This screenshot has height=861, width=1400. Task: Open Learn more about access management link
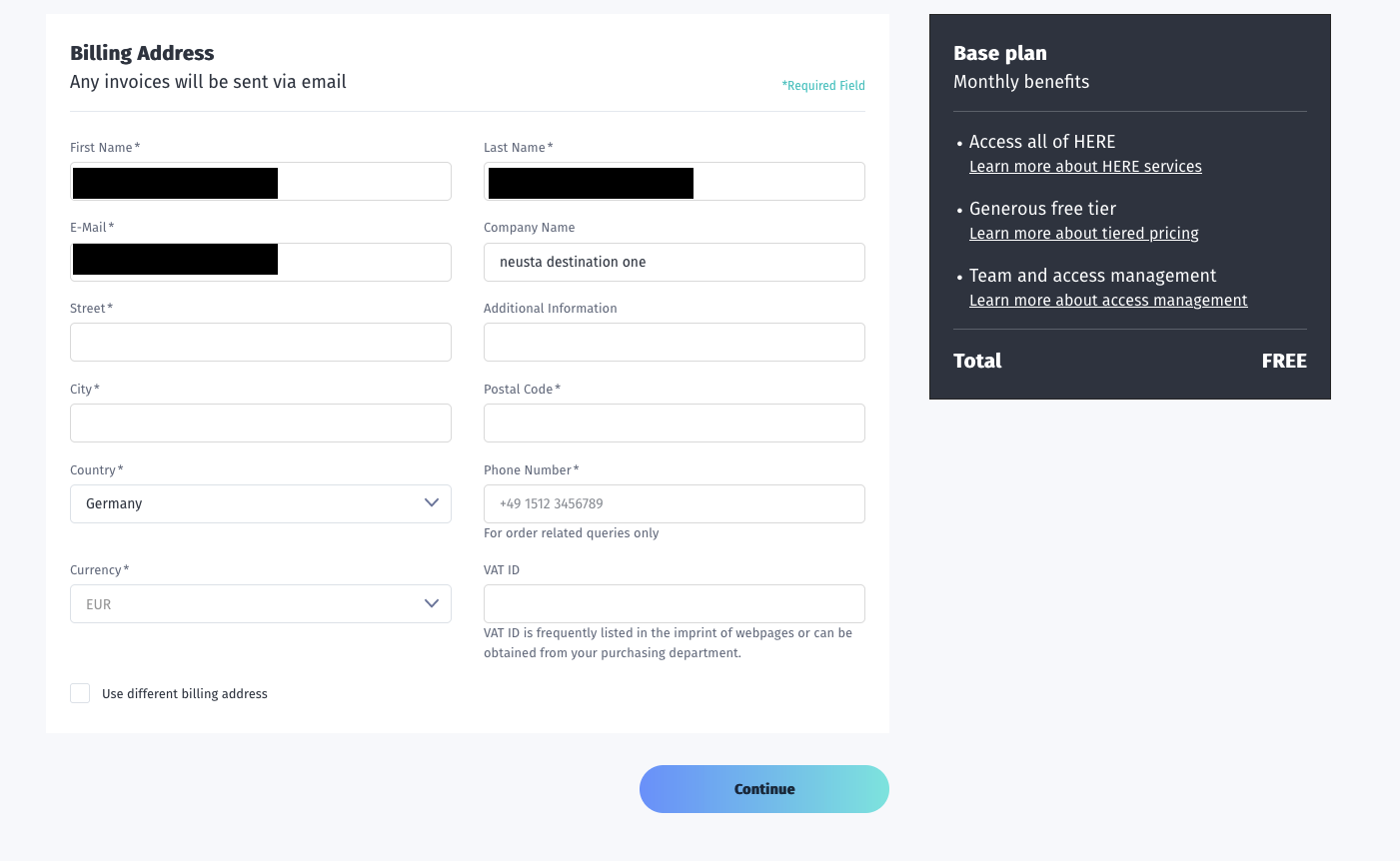point(1108,301)
